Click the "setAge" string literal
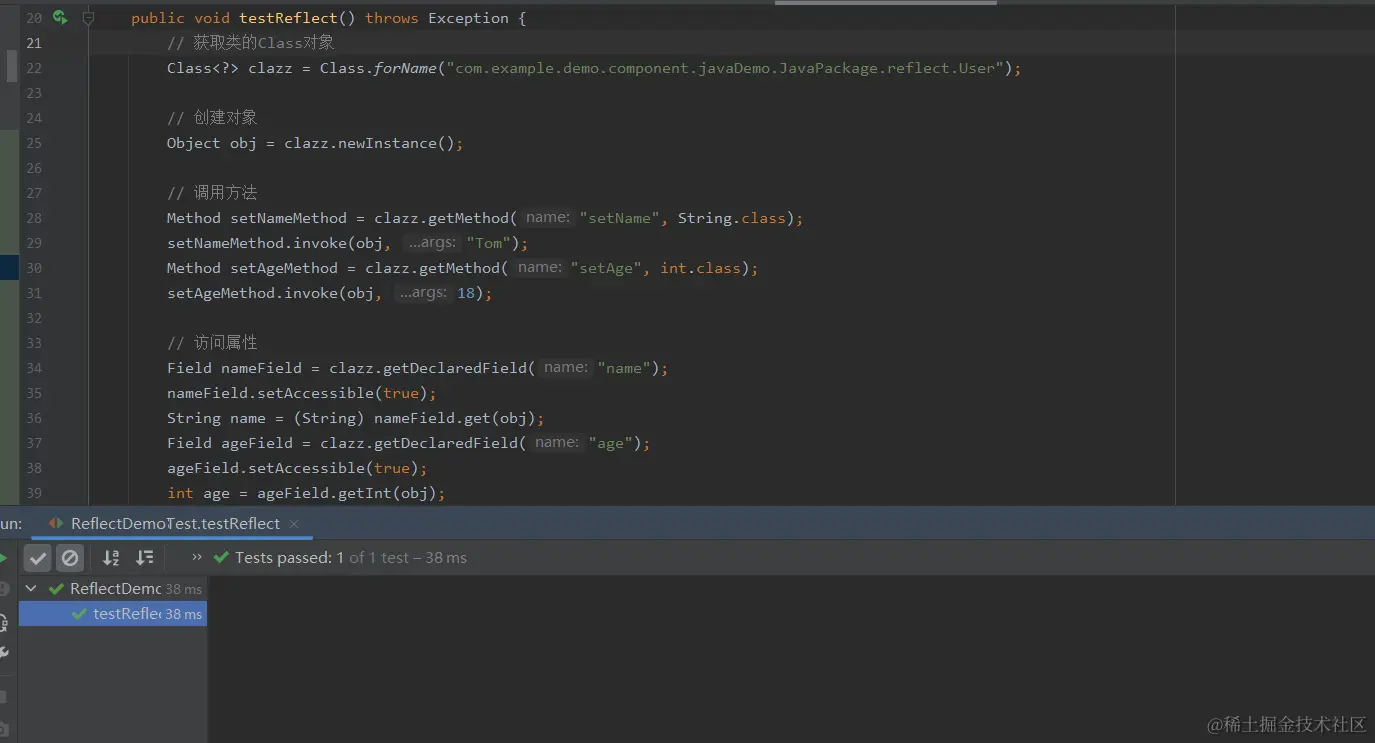This screenshot has height=743, width=1375. [607, 268]
